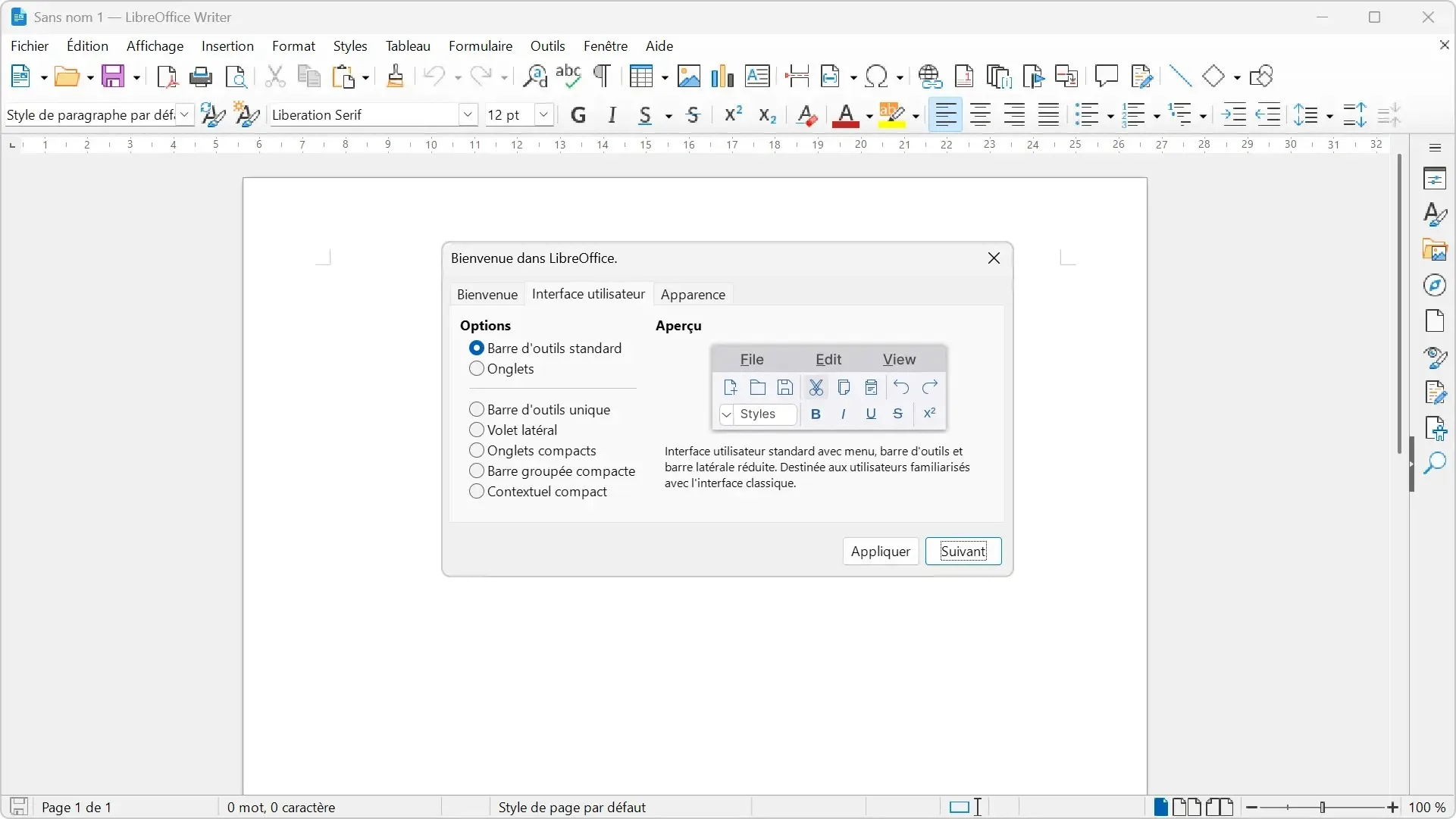1456x819 pixels.
Task: Run the spelling checker
Action: pyautogui.click(x=570, y=76)
